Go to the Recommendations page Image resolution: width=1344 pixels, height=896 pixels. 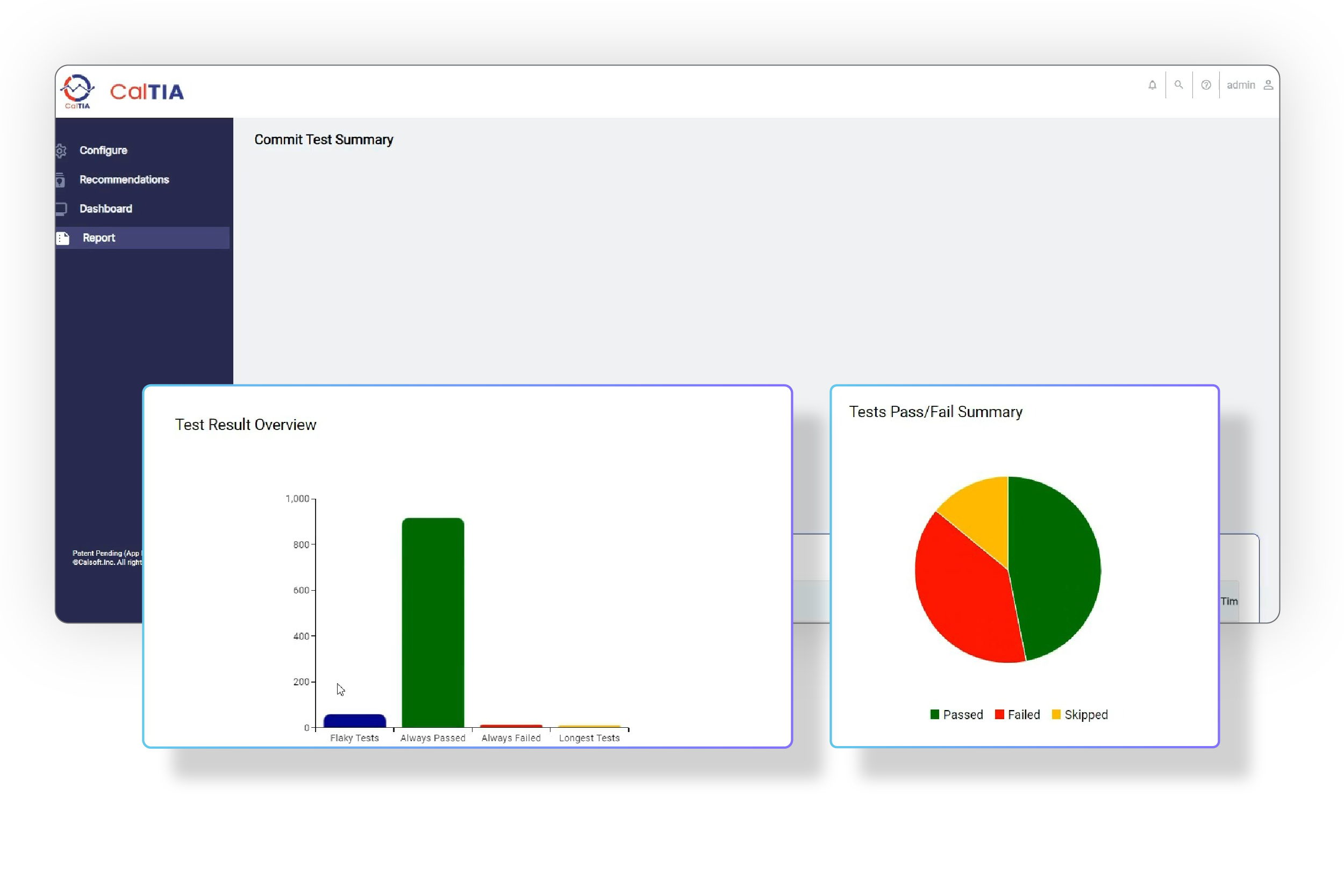[124, 180]
